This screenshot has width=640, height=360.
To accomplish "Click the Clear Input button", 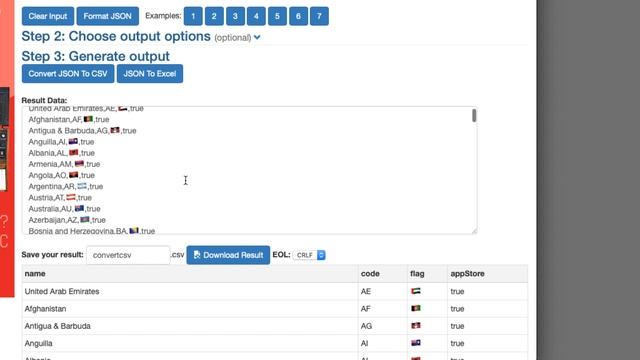I will tap(48, 16).
